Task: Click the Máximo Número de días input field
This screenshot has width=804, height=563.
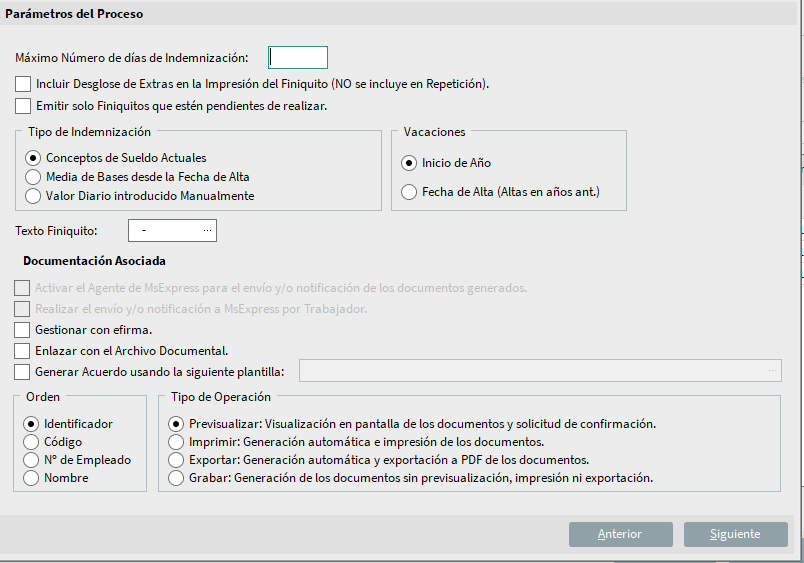Action: pos(298,58)
